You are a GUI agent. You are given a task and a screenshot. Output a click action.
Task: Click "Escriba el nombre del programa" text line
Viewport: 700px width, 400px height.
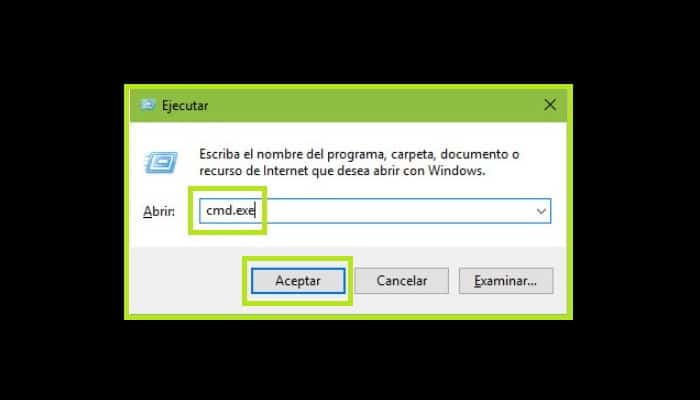tap(291, 155)
